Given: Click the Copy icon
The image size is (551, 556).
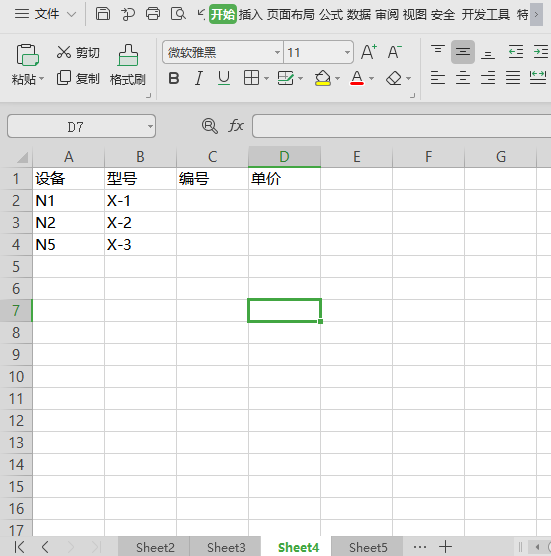Looking at the screenshot, I should (64, 78).
